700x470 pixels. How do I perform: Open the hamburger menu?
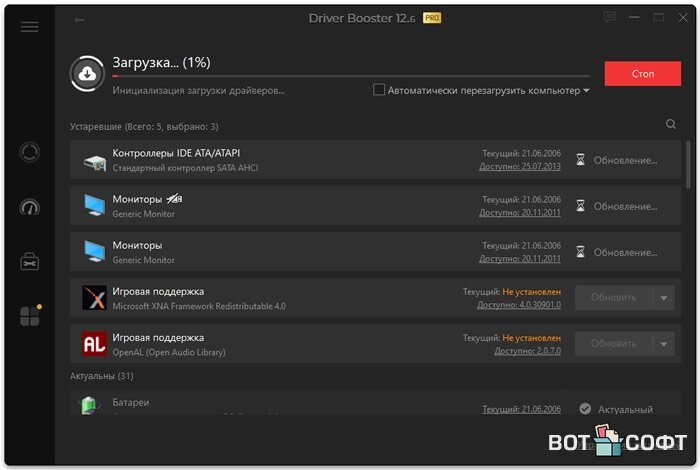[x=29, y=27]
